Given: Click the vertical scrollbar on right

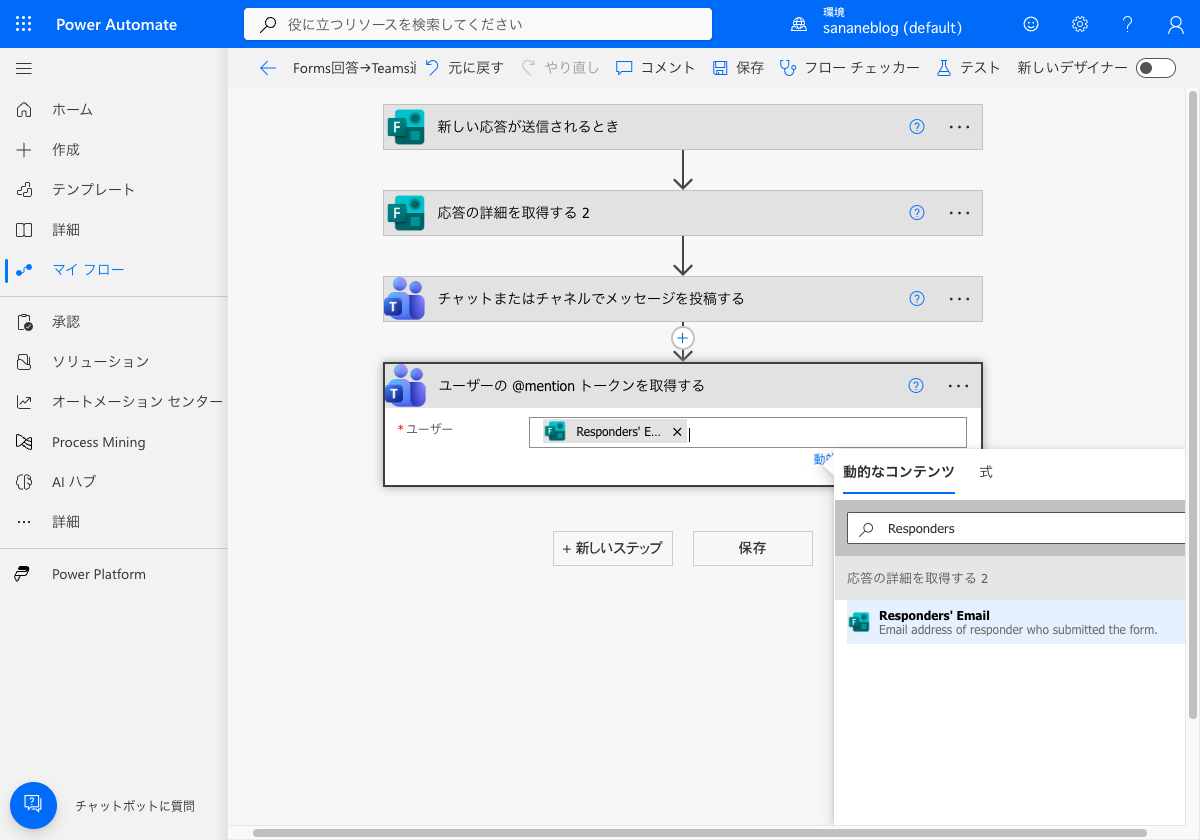Looking at the screenshot, I should 1192,405.
